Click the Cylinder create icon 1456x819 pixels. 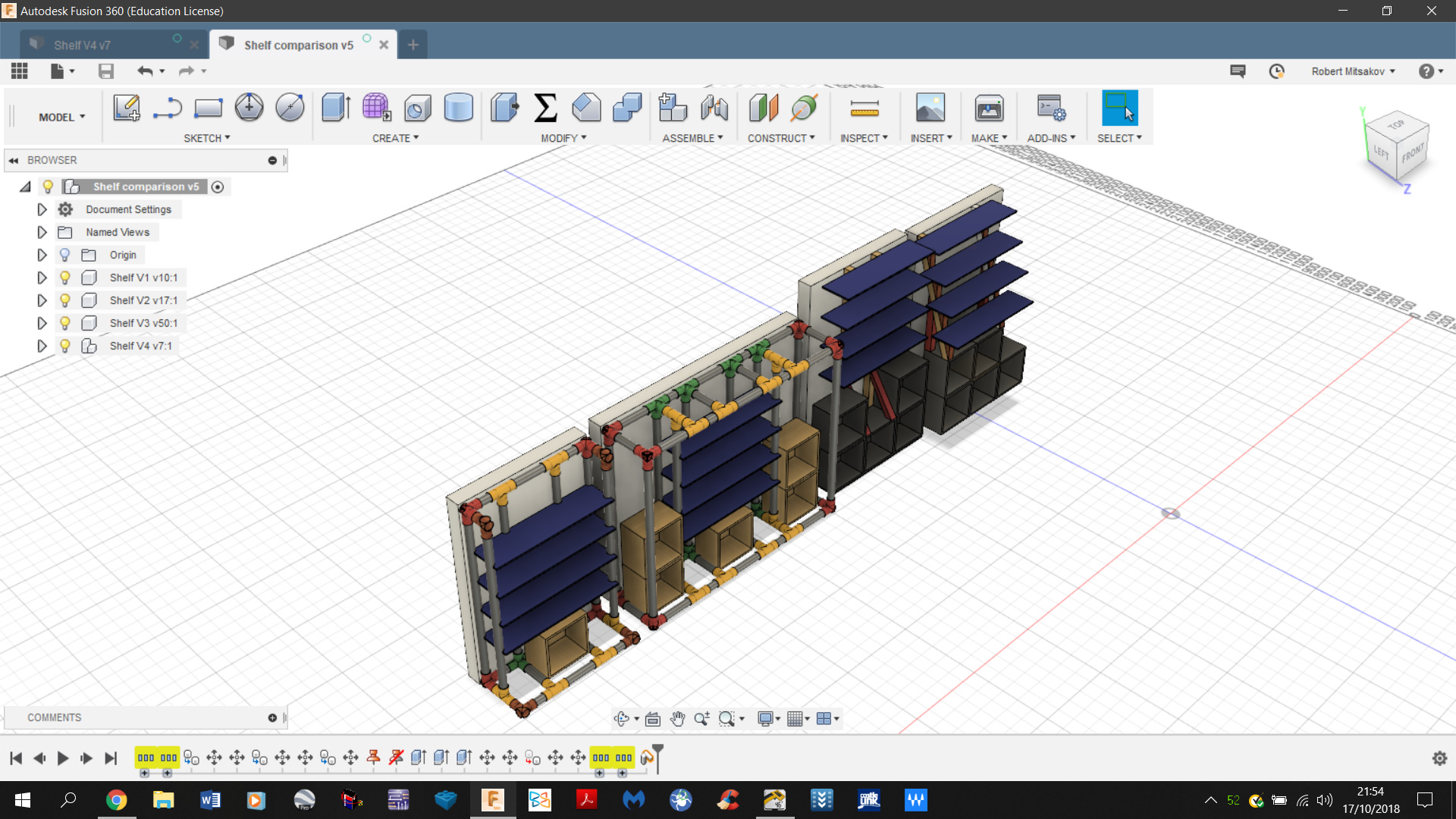tap(458, 108)
